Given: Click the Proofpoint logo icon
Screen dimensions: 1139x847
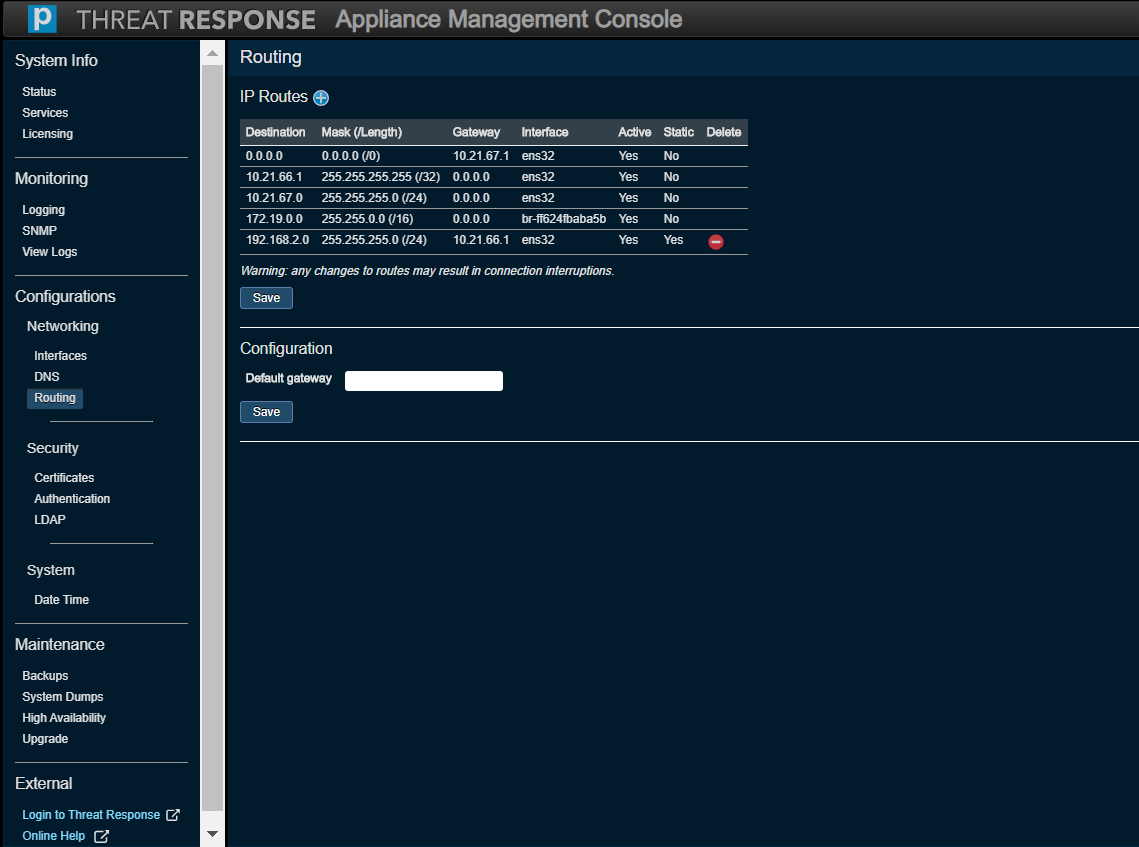Looking at the screenshot, I should [x=42, y=19].
